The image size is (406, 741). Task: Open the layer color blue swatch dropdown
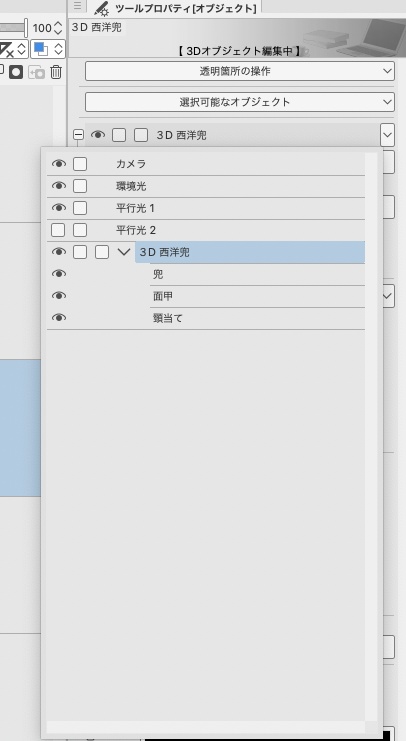[x=47, y=49]
